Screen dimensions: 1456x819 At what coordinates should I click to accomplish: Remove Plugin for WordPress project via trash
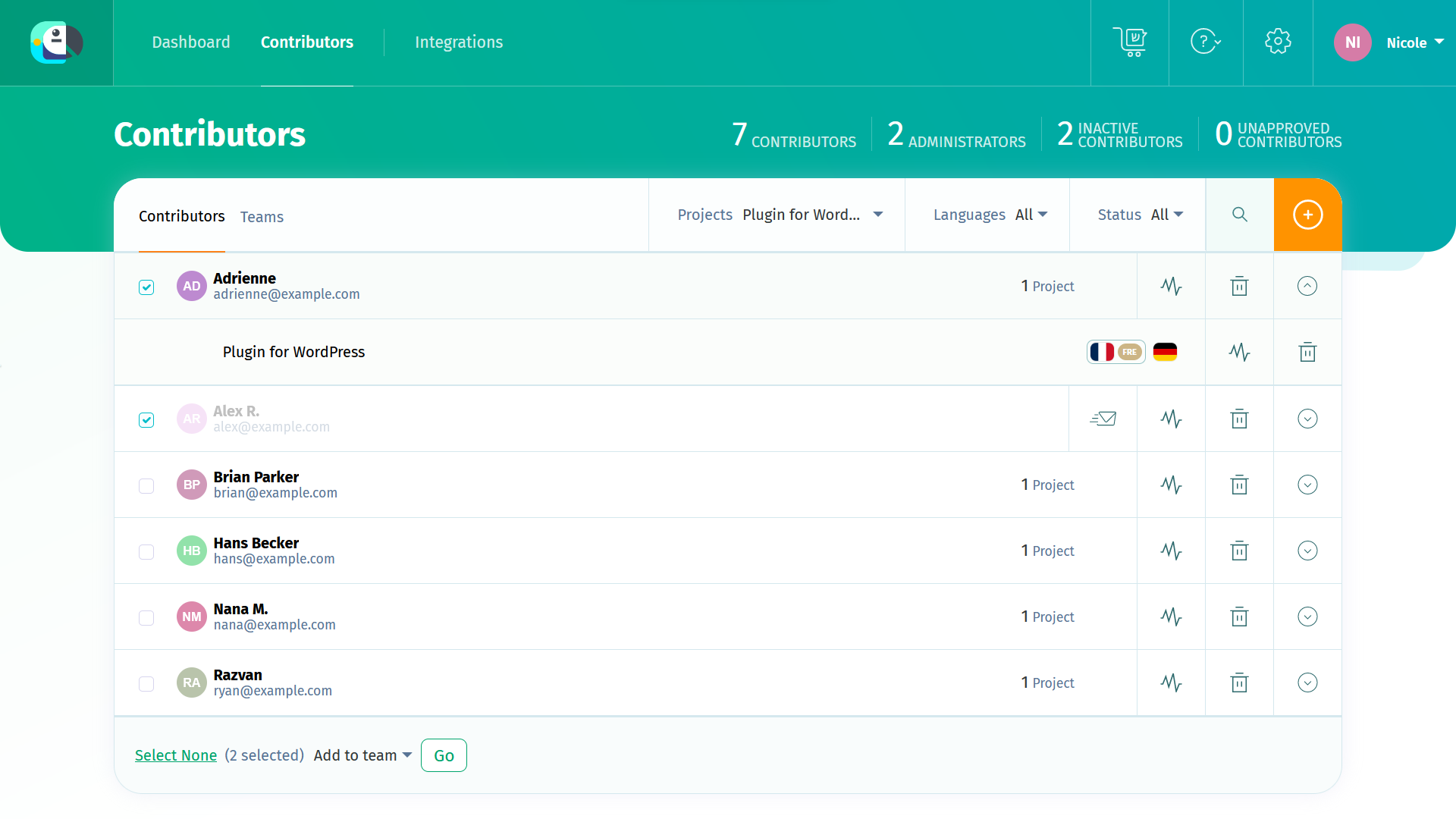point(1307,352)
